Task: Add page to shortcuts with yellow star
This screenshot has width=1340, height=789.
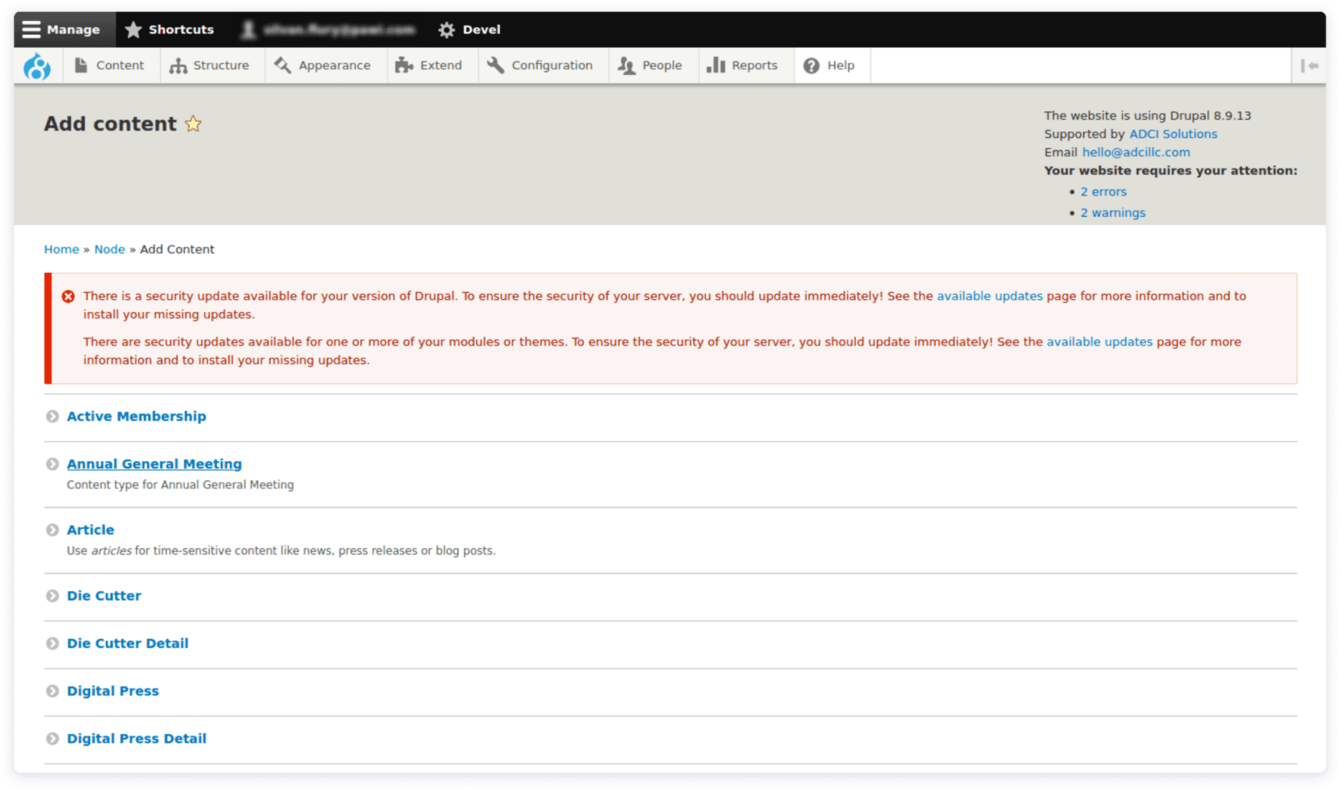Action: point(193,124)
